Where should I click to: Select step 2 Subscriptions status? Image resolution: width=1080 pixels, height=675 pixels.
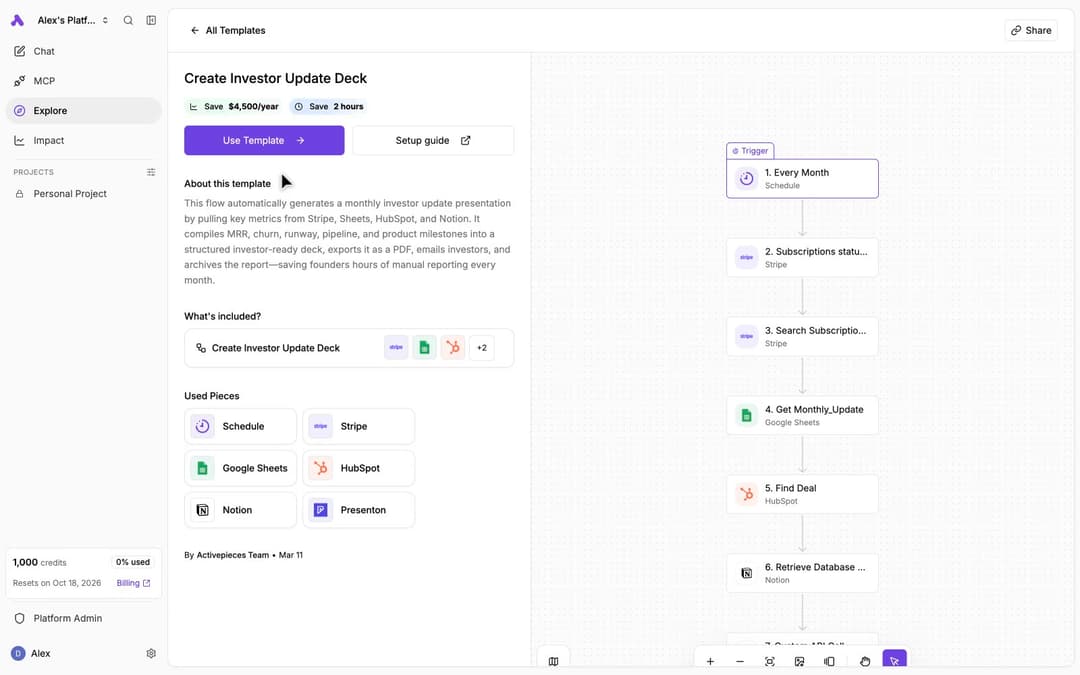click(802, 258)
